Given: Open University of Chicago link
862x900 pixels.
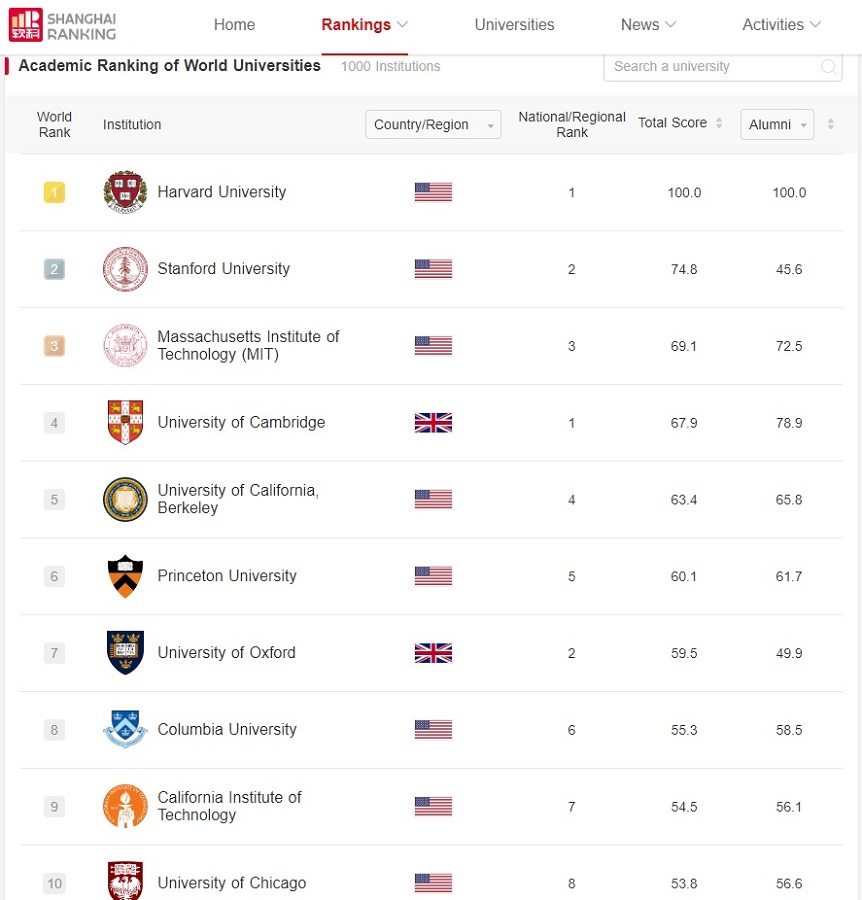Looking at the screenshot, I should pyautogui.click(x=232, y=883).
